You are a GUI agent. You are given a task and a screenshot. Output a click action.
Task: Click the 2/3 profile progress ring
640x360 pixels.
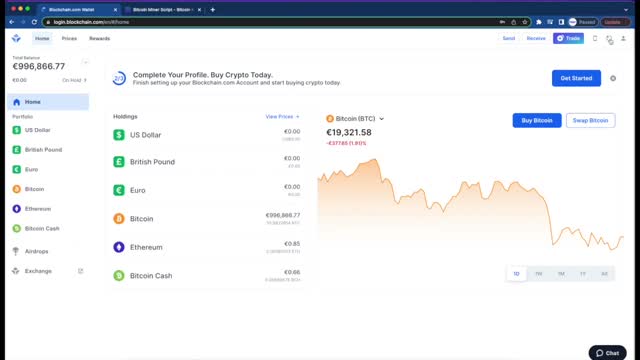[x=119, y=78]
